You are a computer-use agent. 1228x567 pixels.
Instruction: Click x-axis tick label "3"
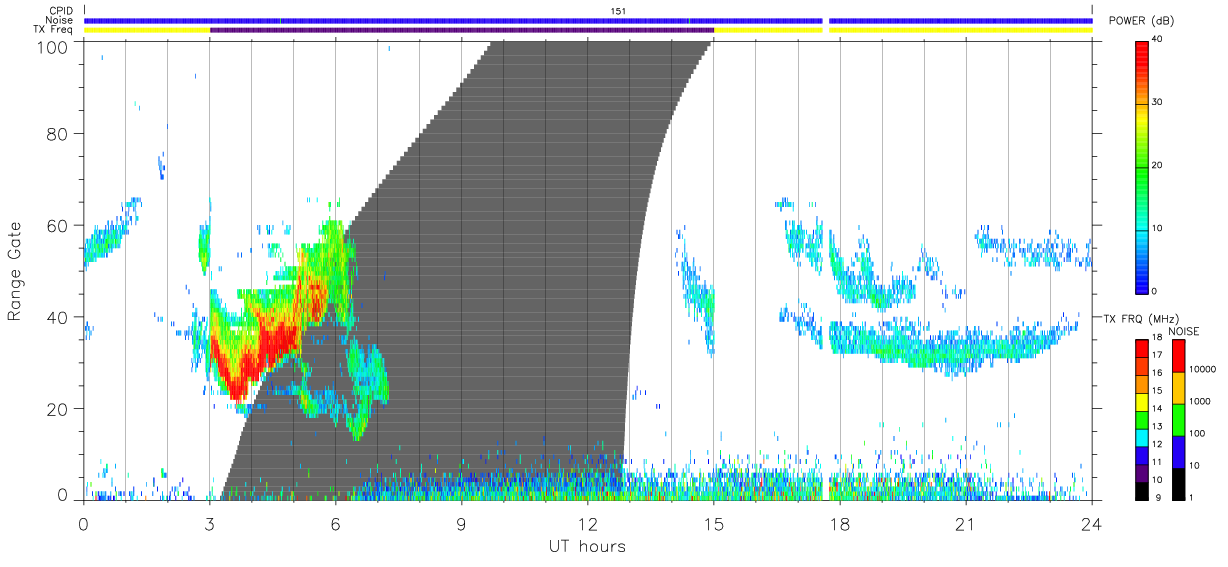(x=209, y=523)
